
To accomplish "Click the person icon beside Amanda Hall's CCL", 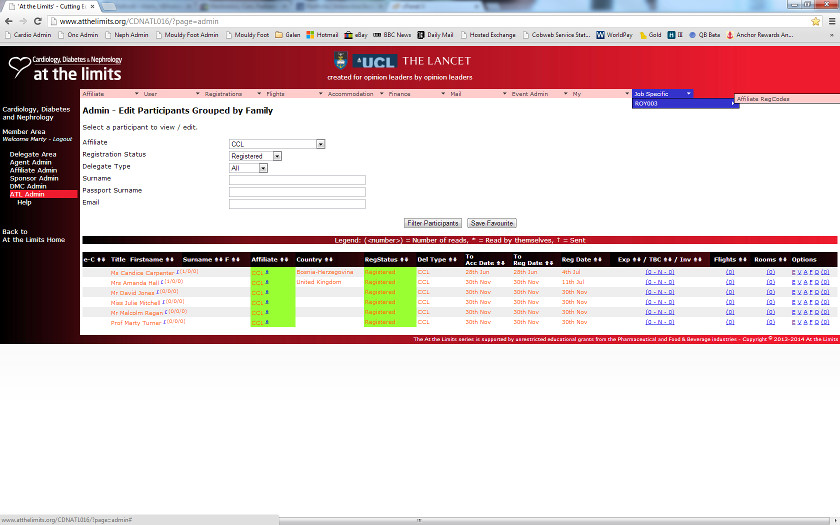I will (267, 282).
